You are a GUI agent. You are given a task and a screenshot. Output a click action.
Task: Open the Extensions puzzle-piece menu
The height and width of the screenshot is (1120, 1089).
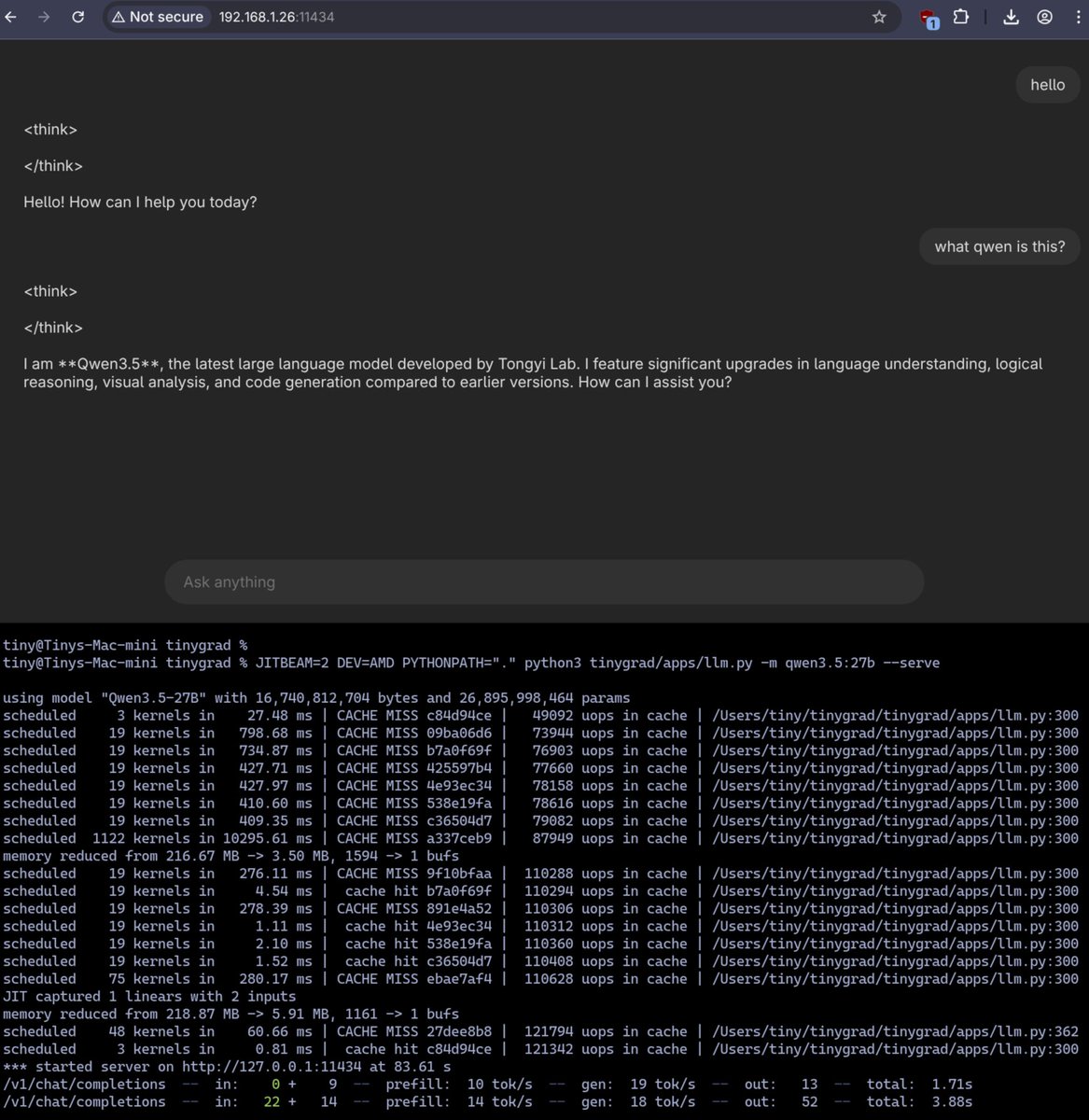tap(960, 17)
